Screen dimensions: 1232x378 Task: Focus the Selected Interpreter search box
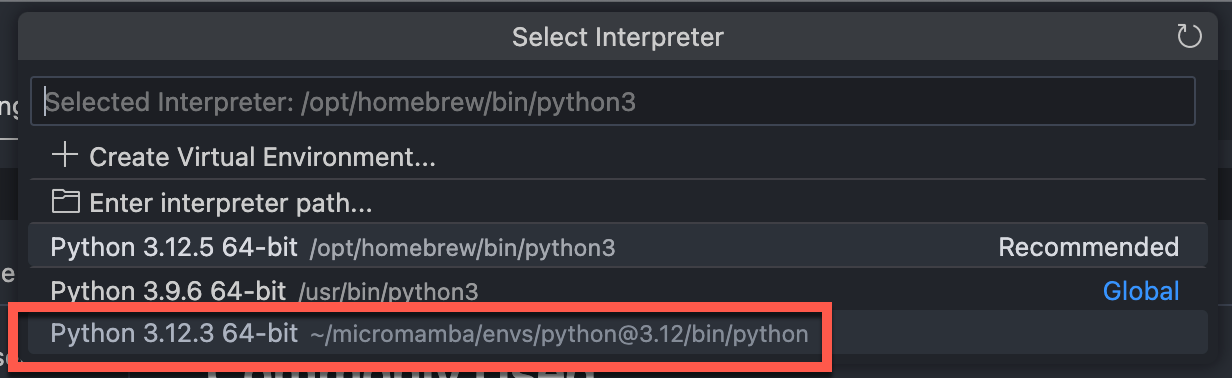point(613,101)
